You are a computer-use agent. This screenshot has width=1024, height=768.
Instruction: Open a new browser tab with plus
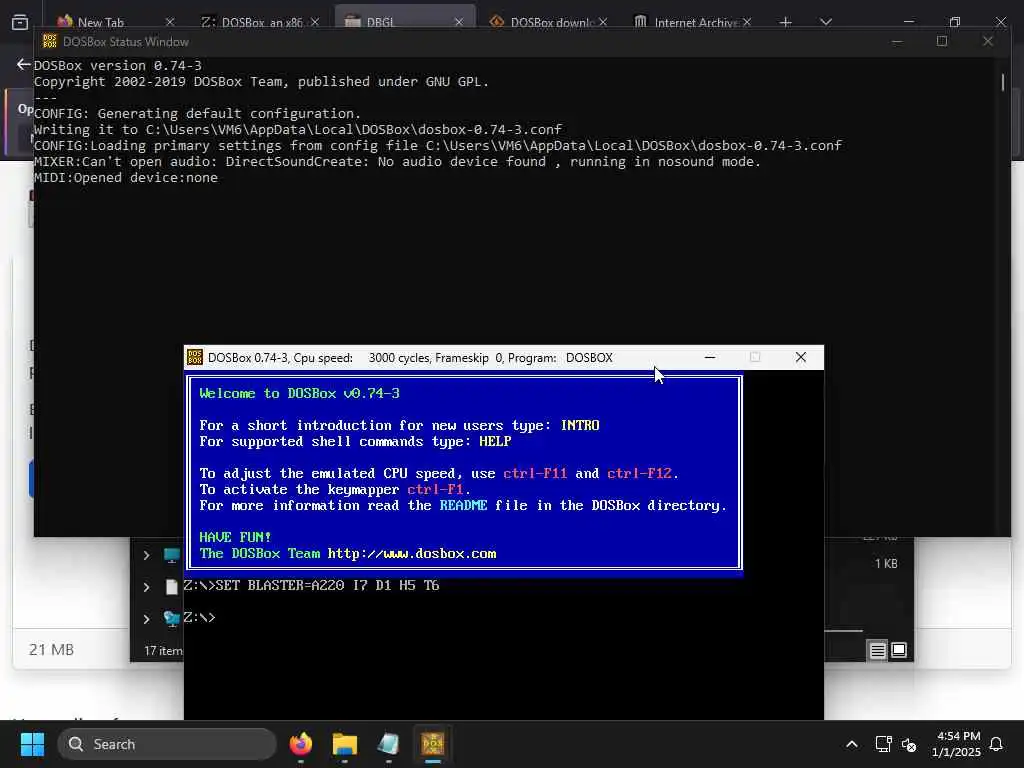tap(786, 22)
